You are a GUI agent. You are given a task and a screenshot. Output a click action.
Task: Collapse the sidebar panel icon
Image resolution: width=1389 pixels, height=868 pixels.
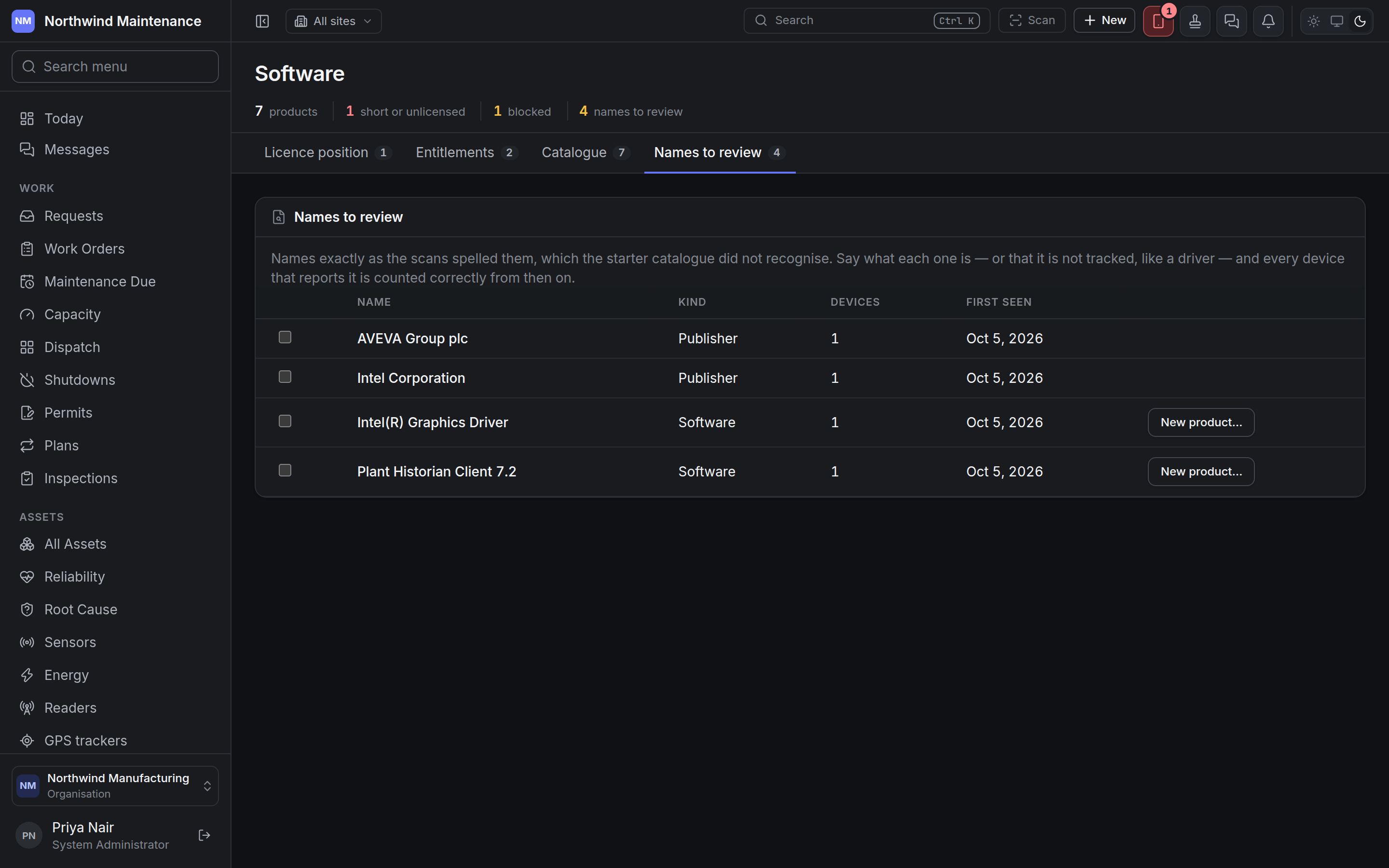pos(262,21)
